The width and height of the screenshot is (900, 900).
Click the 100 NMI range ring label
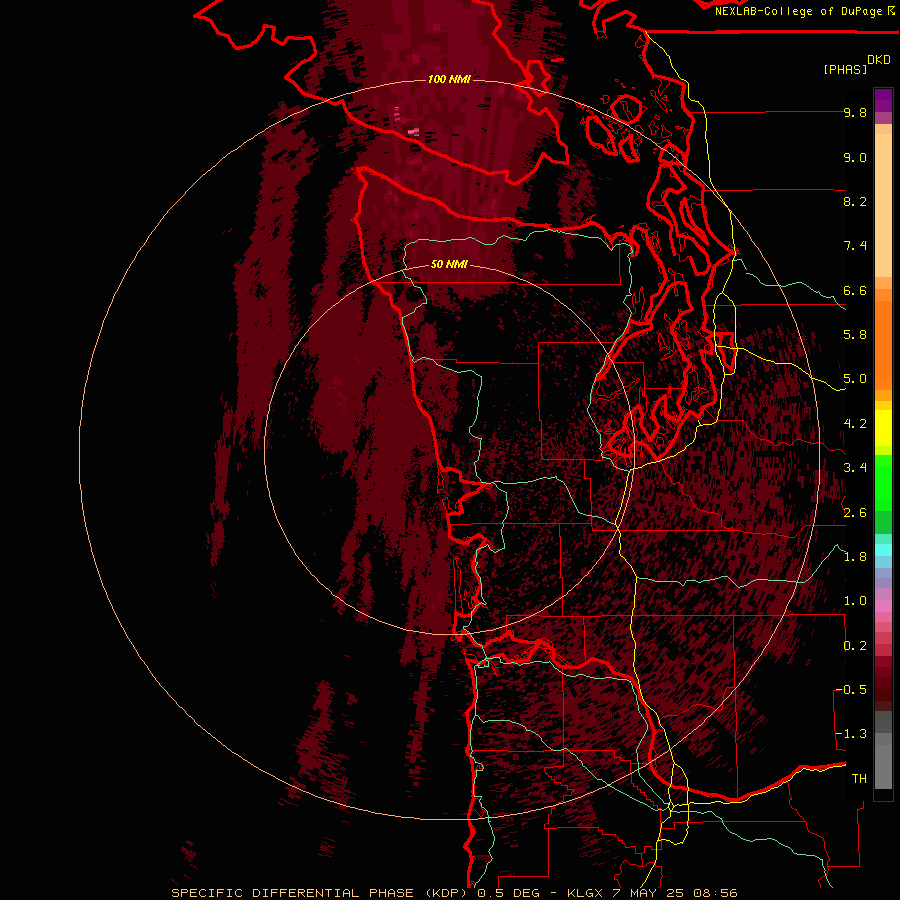coord(449,79)
